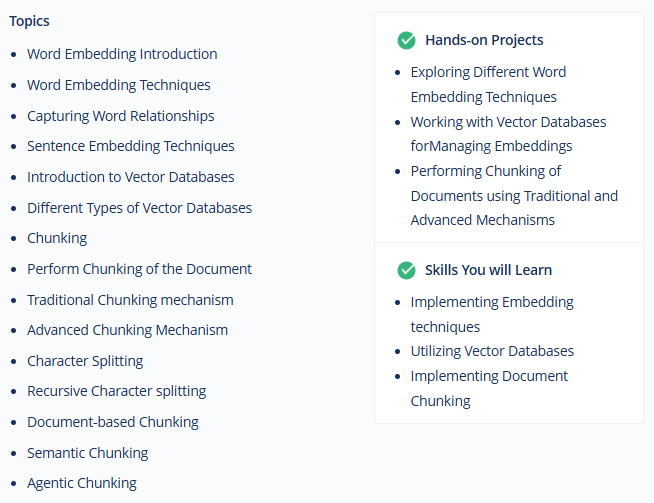Screen dimensions: 654x503
Task: Select Introduction to Vector Databases
Action: click(131, 177)
